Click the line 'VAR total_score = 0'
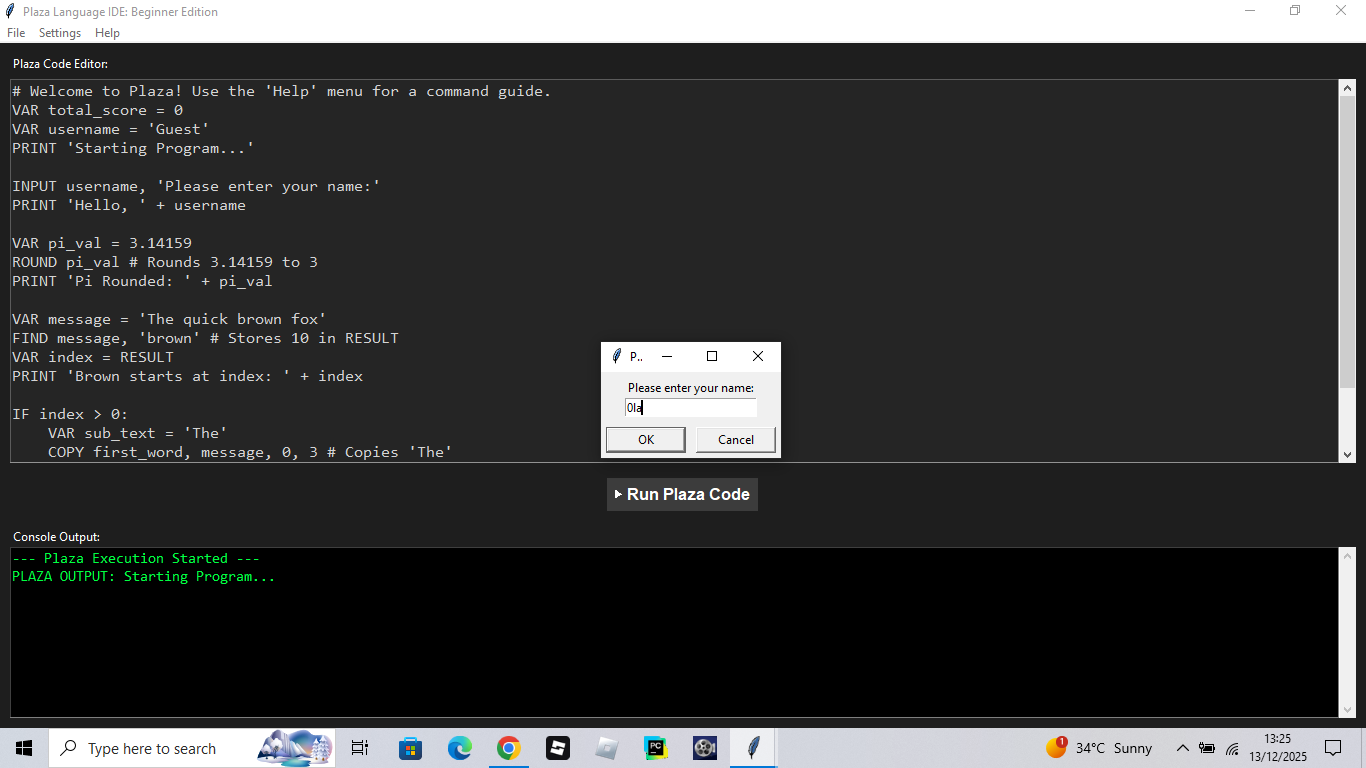The height and width of the screenshot is (768, 1366). pos(98,110)
